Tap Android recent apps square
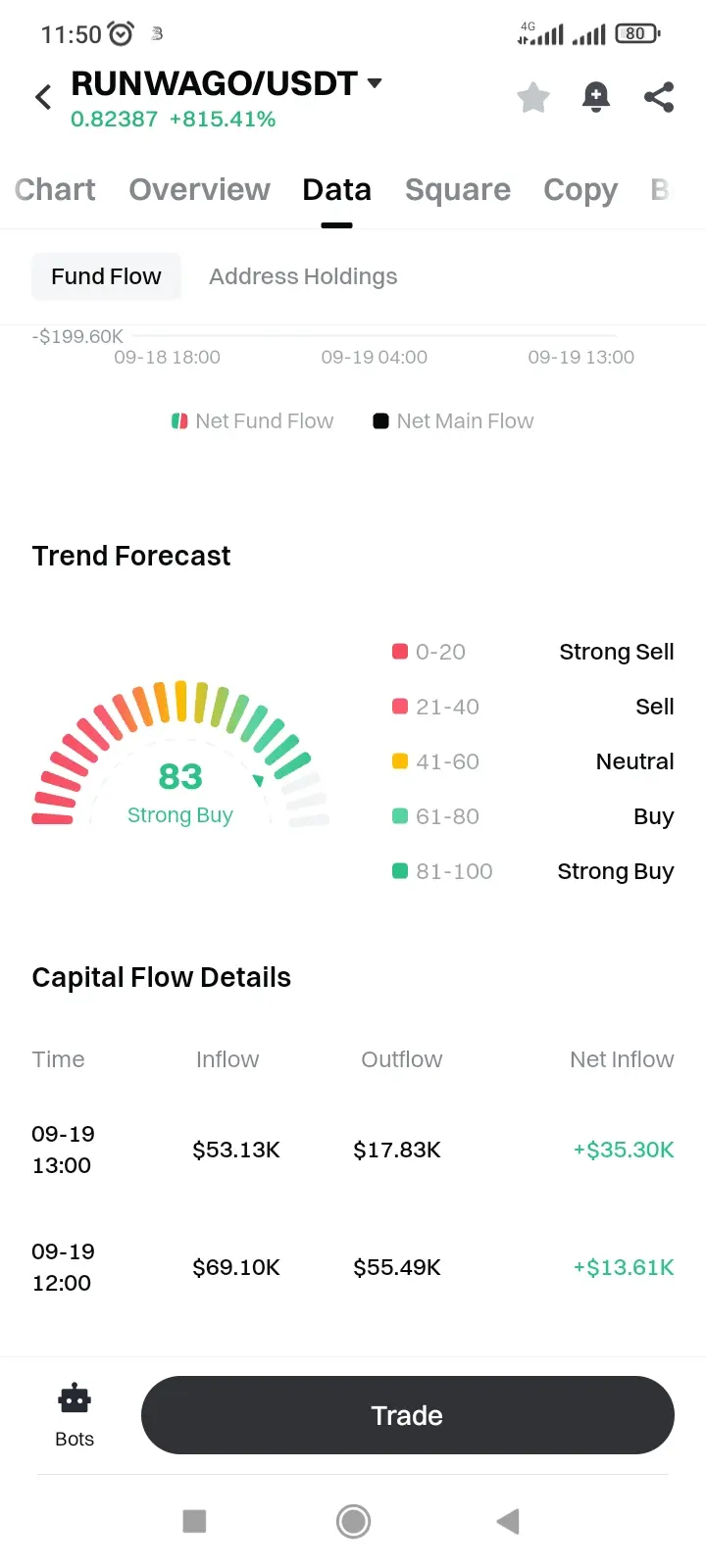This screenshot has height=1568, width=706. 194,1521
